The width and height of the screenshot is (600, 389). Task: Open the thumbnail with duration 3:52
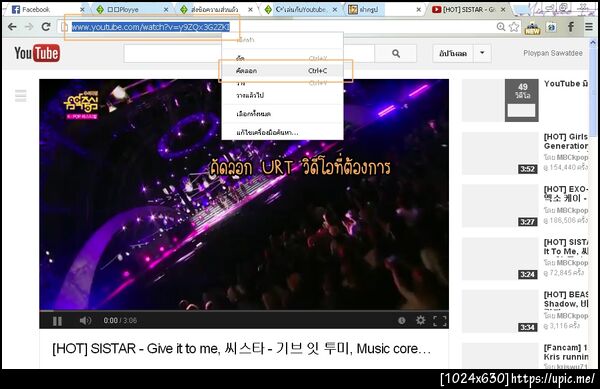pyautogui.click(x=500, y=153)
